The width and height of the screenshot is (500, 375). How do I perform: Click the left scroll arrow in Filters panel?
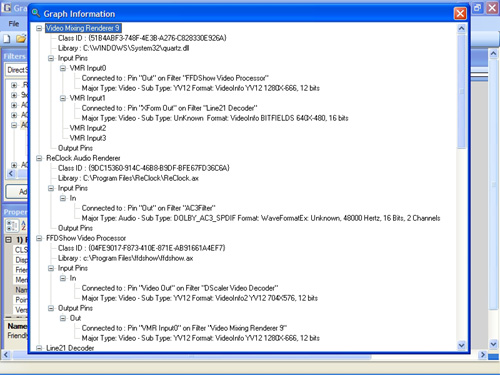pos(11,173)
